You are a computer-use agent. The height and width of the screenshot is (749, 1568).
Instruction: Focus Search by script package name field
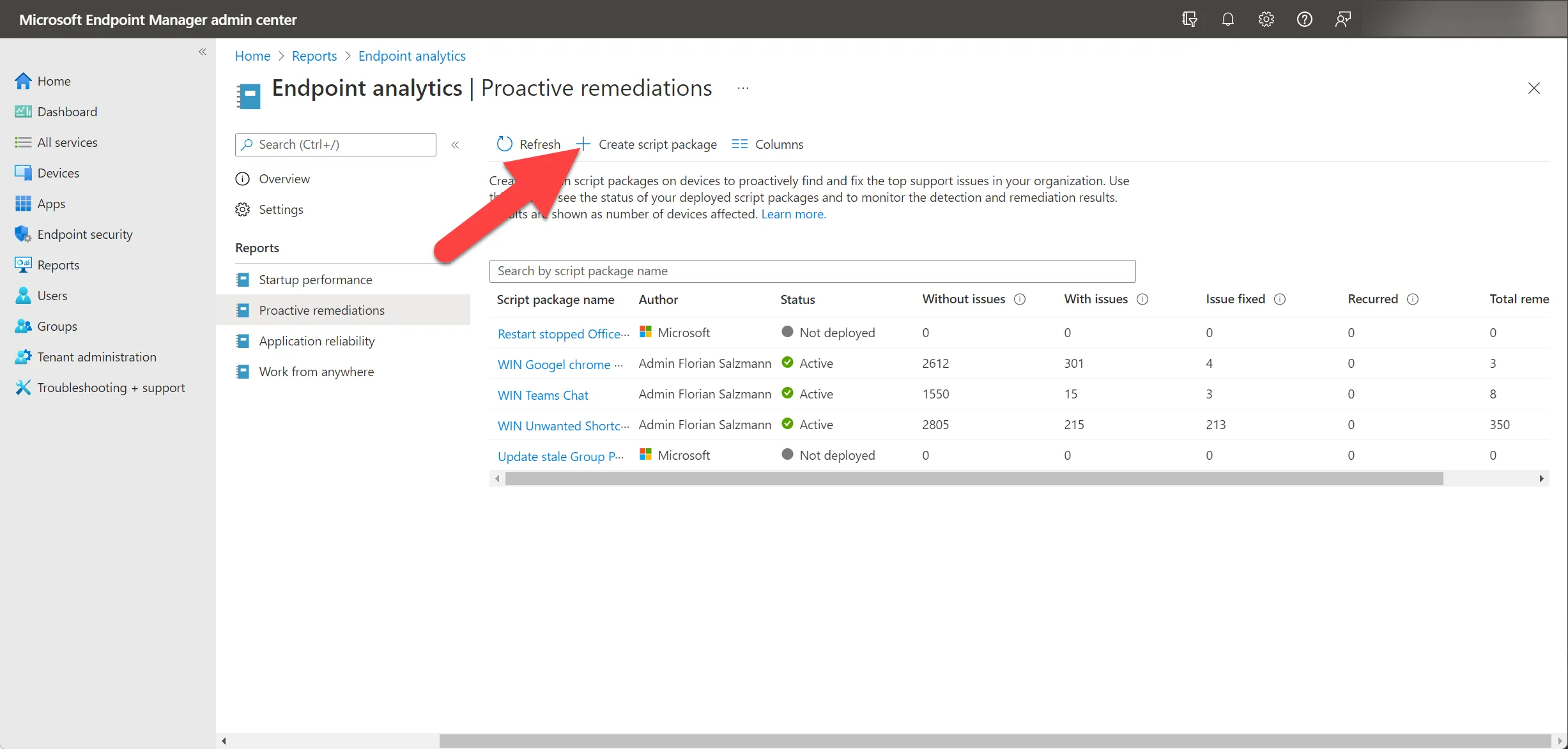[812, 271]
